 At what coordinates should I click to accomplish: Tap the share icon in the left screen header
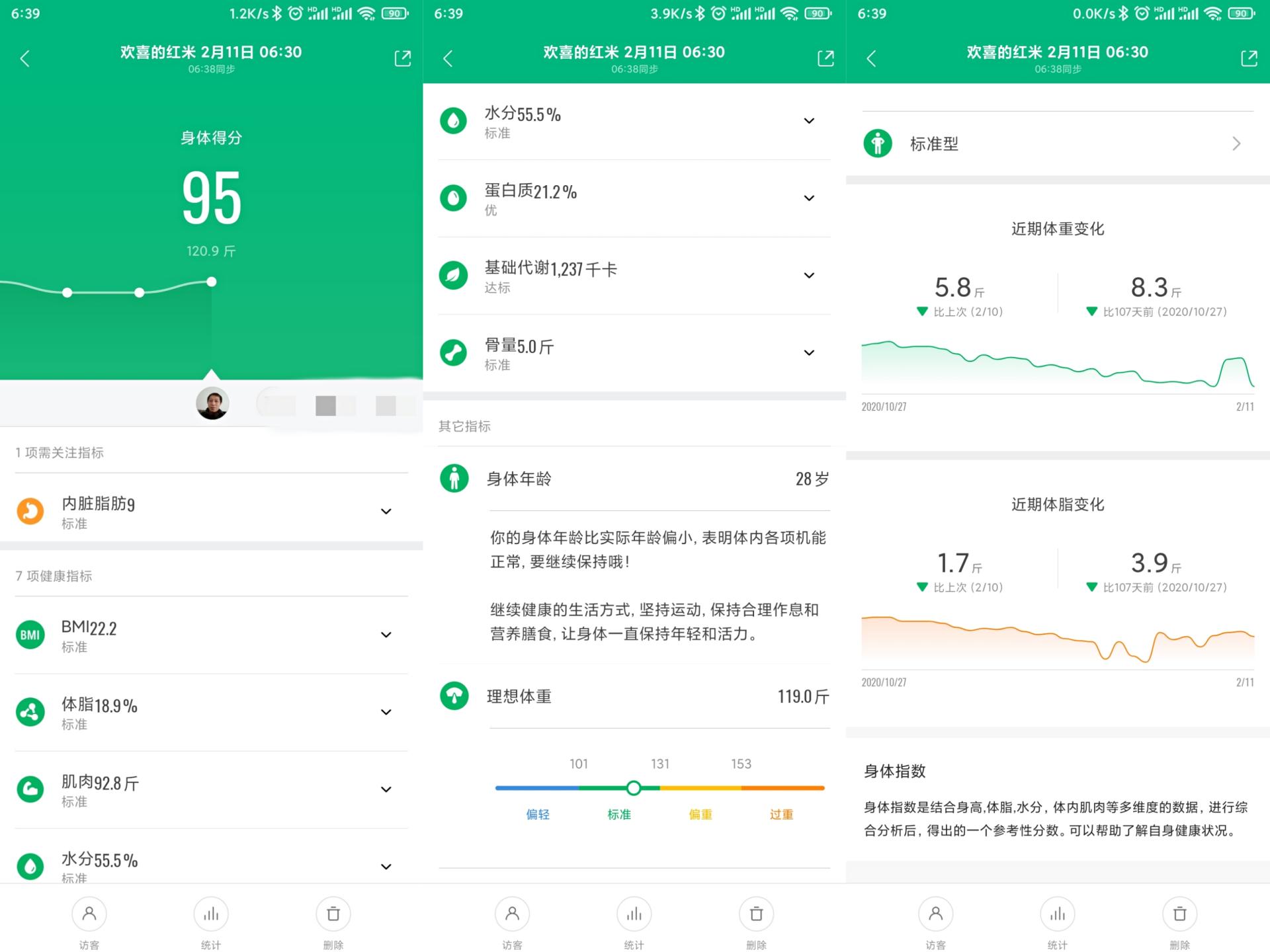coord(403,58)
